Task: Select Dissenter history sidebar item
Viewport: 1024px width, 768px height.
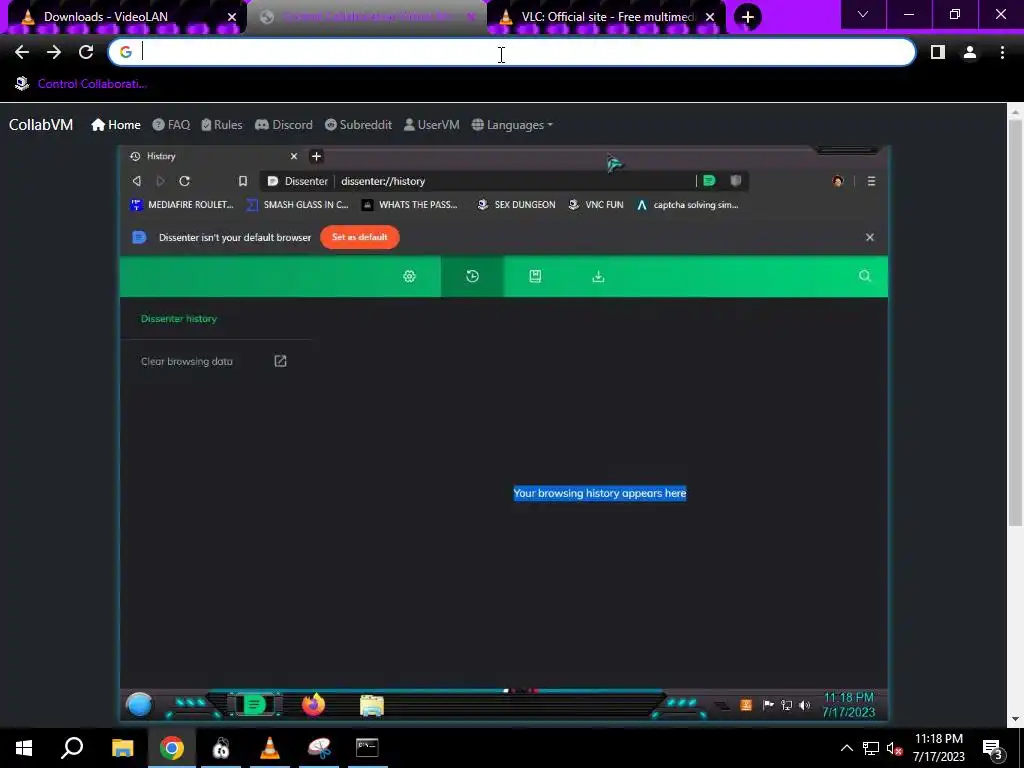Action: (x=179, y=319)
